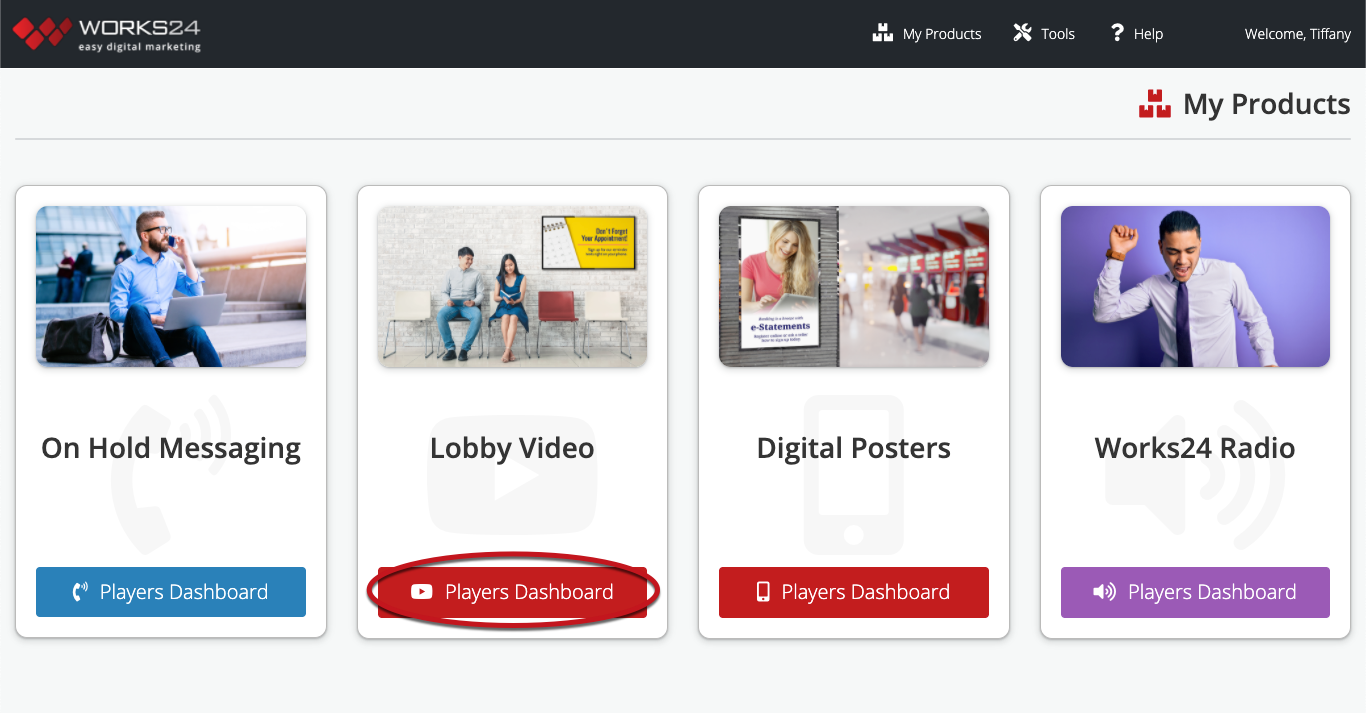Click speaker icon on Works24 Radio button
1366x713 pixels.
tap(1104, 592)
